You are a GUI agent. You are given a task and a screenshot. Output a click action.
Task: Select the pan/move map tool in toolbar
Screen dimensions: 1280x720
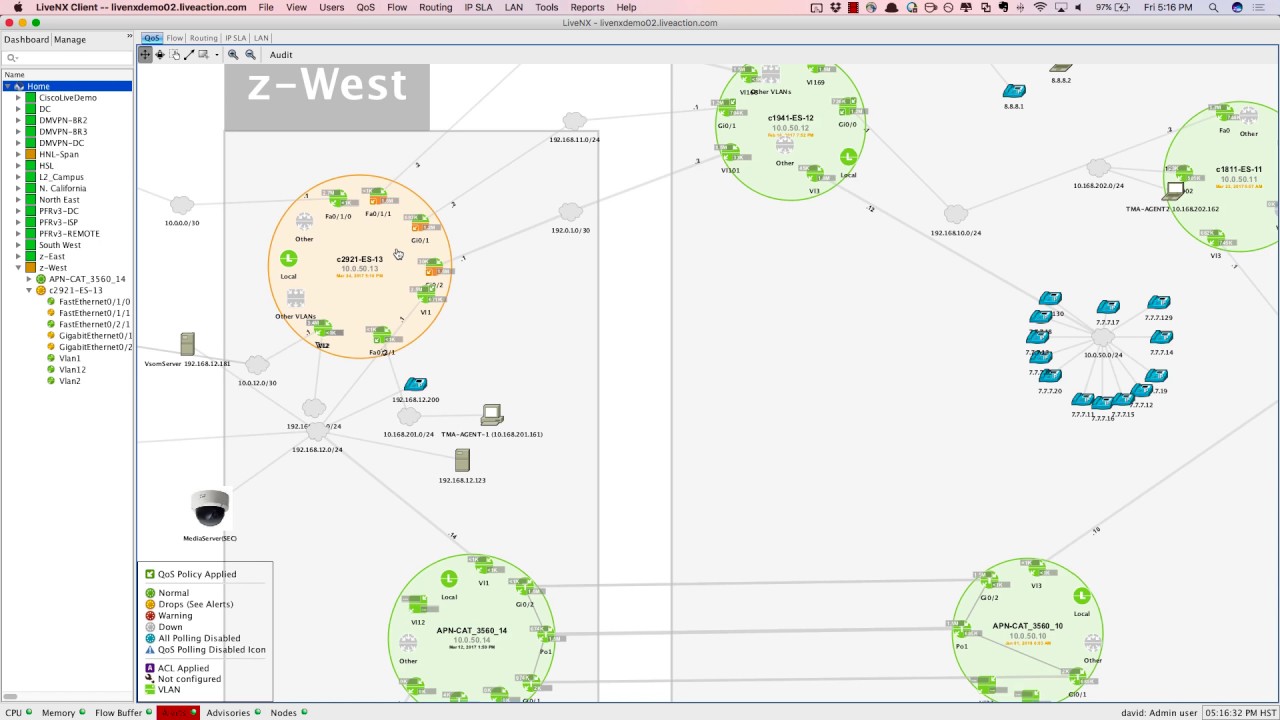[x=145, y=55]
